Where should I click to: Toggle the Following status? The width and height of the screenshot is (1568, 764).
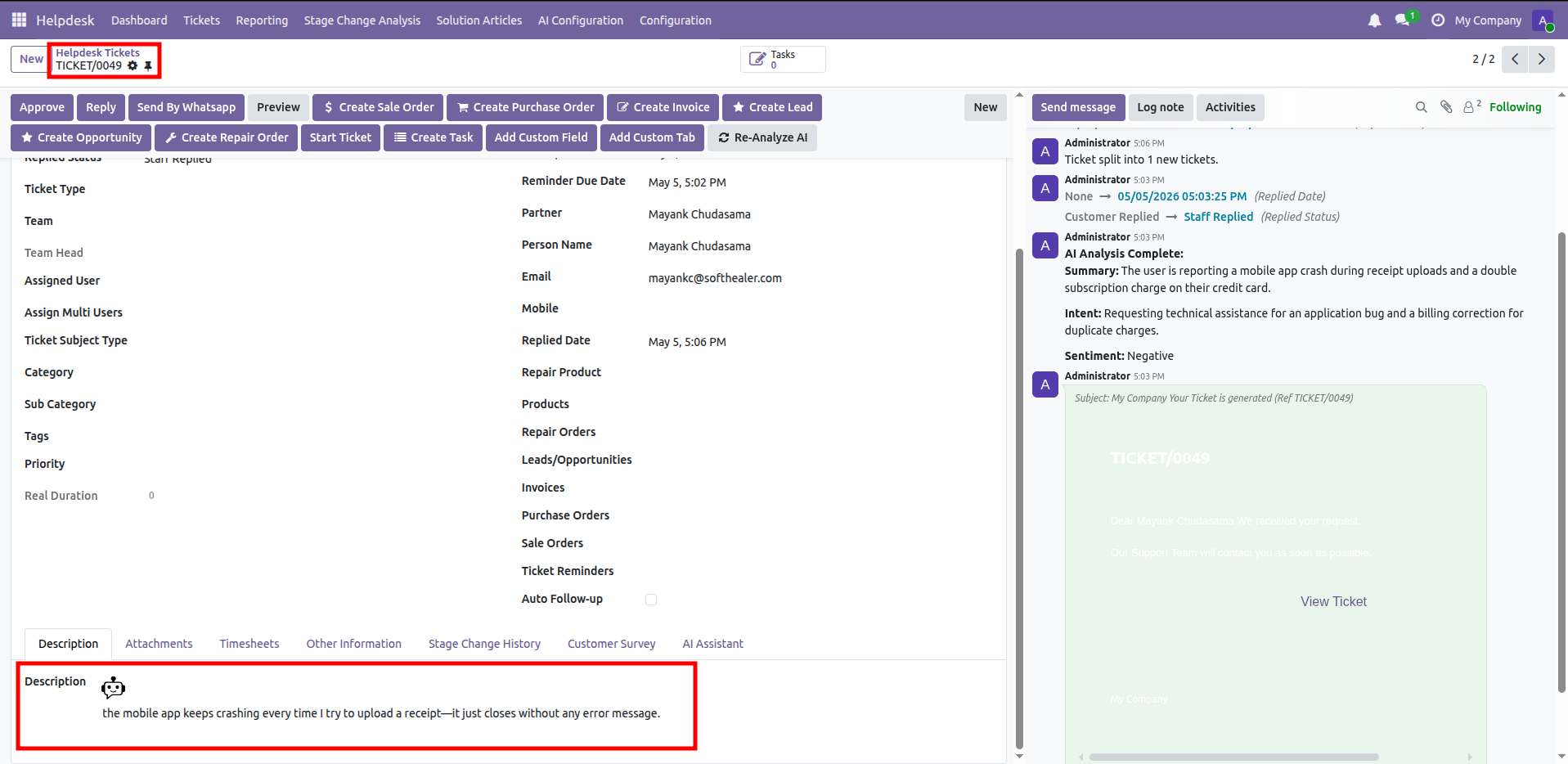[x=1515, y=107]
